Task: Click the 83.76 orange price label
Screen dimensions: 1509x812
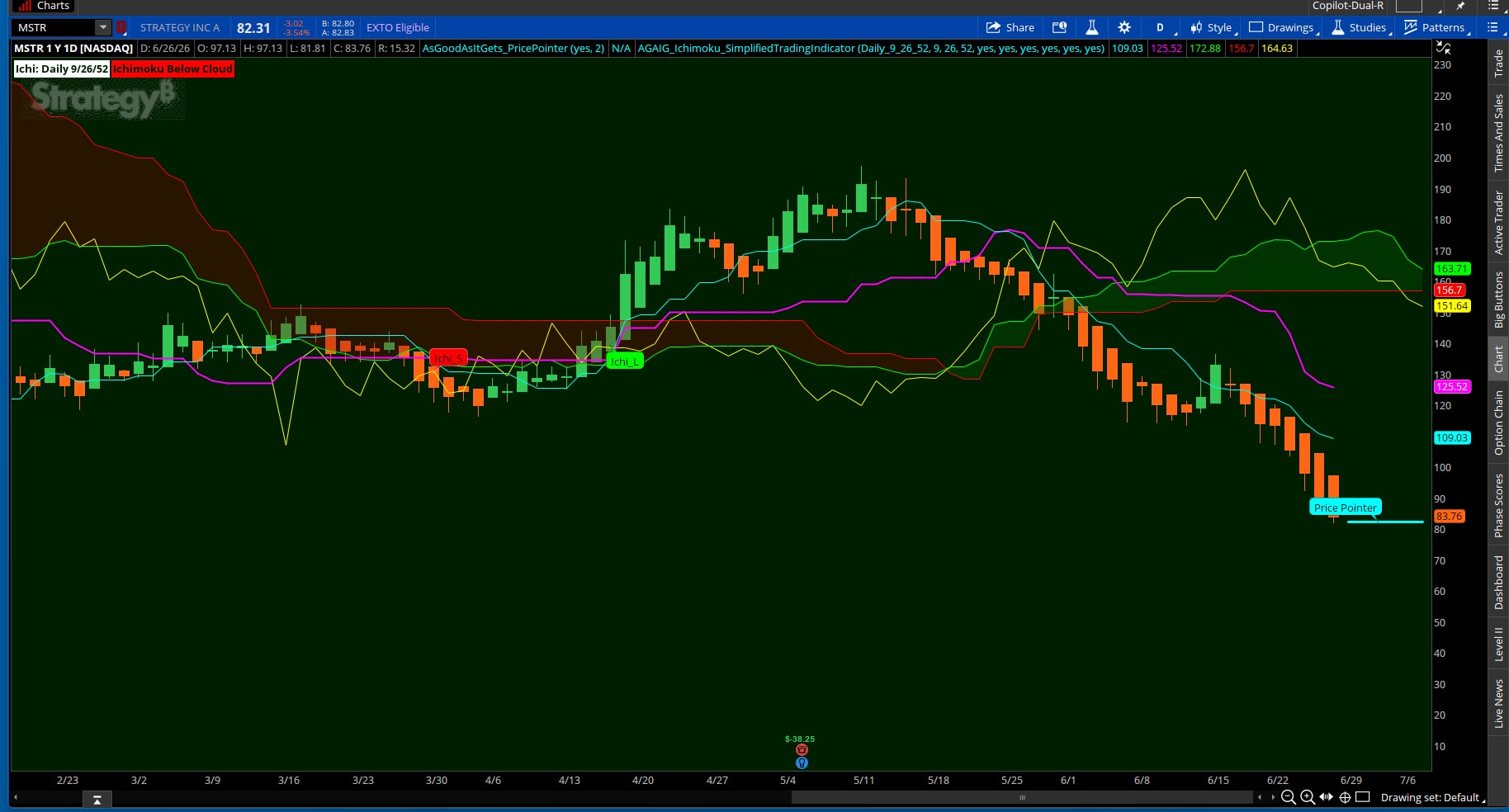Action: [1449, 517]
